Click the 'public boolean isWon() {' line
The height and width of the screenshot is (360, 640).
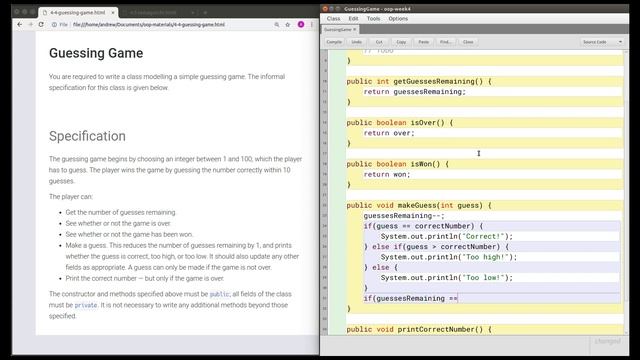(x=398, y=164)
